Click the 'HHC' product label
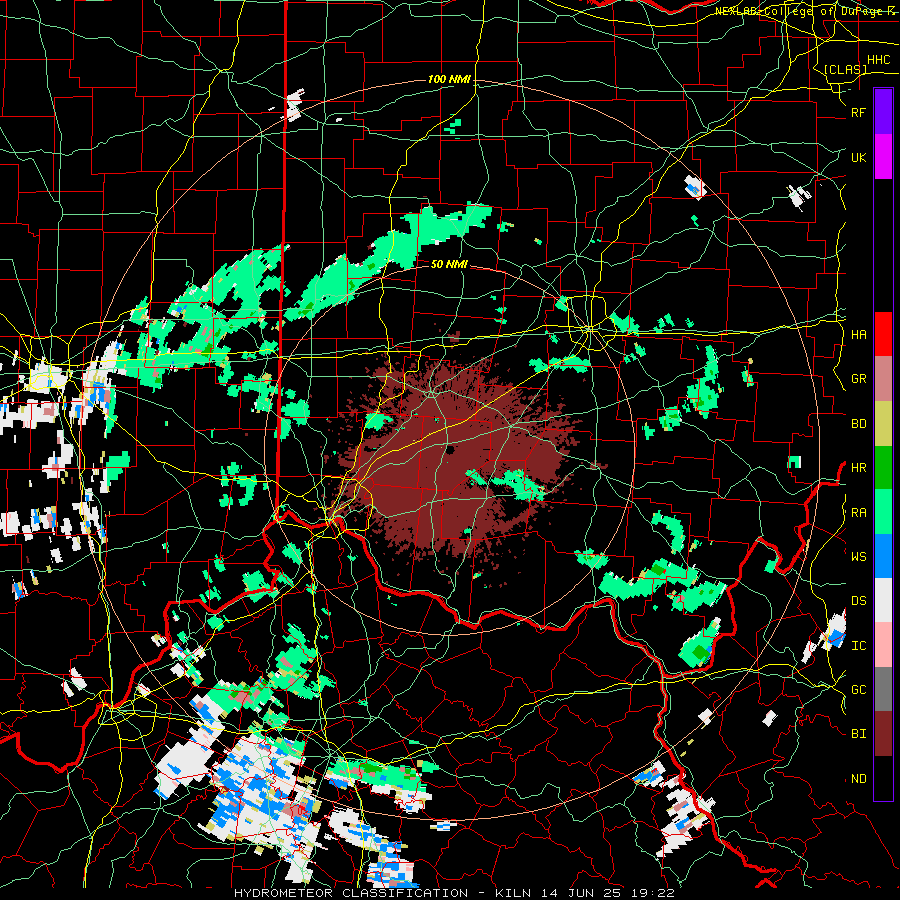Image resolution: width=900 pixels, height=900 pixels. pos(878,60)
